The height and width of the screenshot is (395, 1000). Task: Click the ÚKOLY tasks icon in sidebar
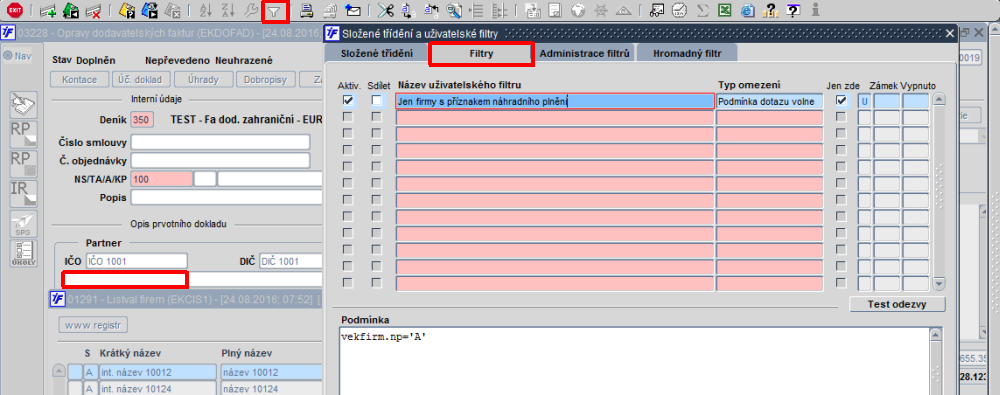24,254
